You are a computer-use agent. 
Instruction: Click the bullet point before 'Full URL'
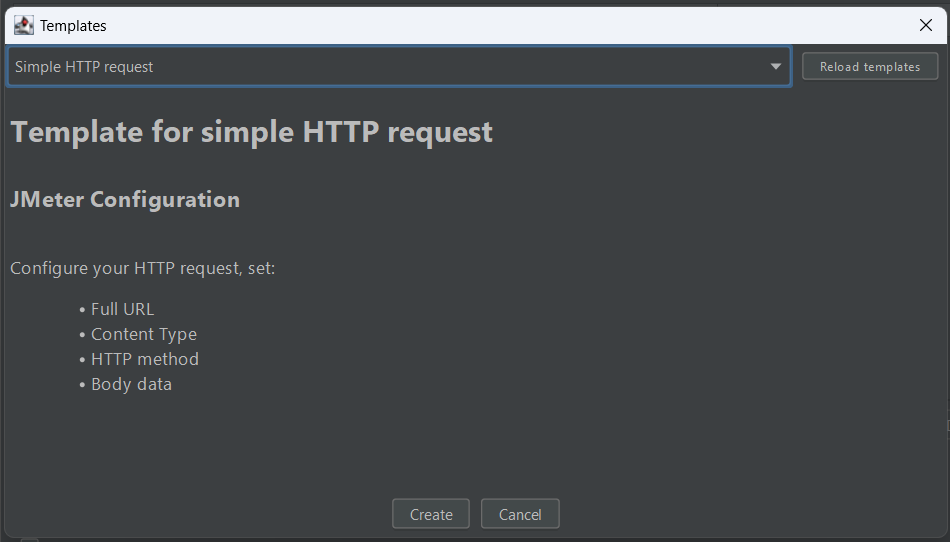point(82,310)
